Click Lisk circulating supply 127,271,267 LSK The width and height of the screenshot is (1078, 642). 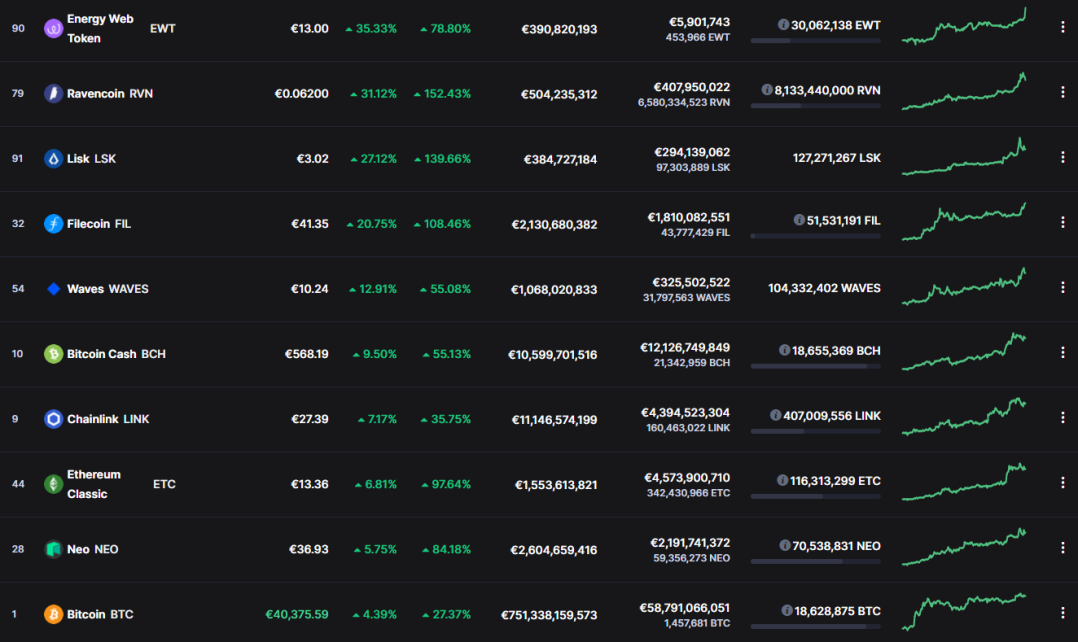pyautogui.click(x=837, y=158)
